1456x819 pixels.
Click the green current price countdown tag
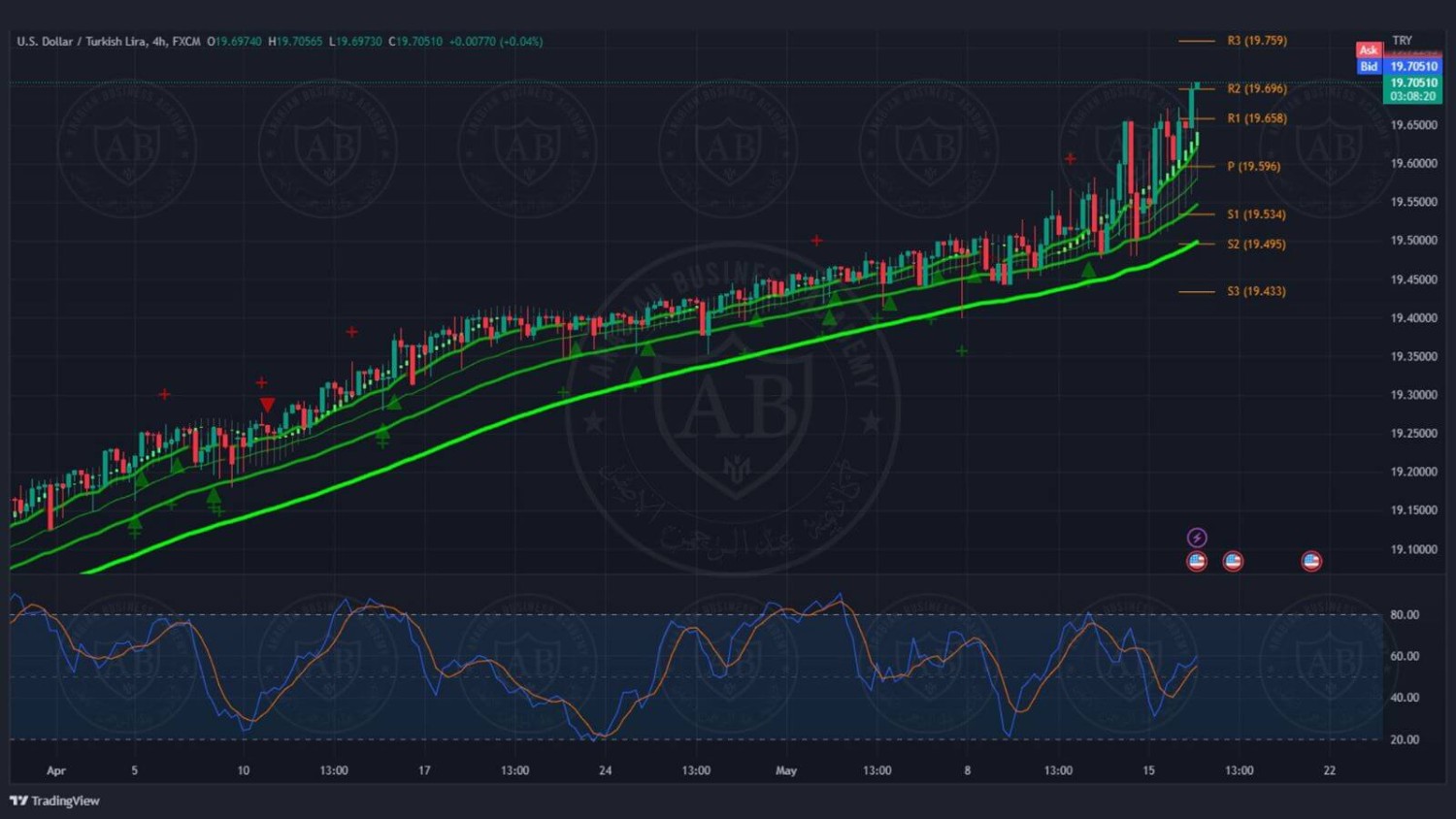pos(1412,89)
